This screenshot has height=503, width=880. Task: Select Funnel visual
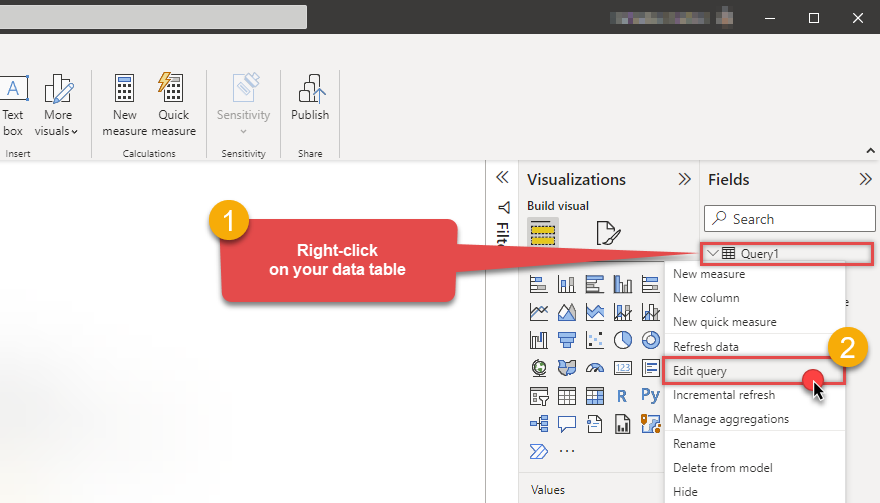pos(567,340)
